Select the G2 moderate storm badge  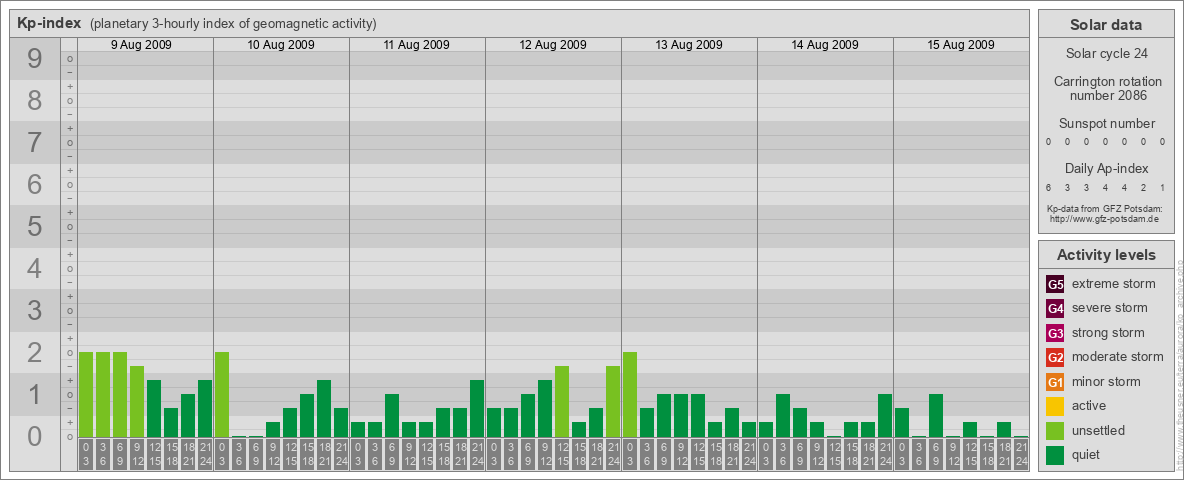1055,357
